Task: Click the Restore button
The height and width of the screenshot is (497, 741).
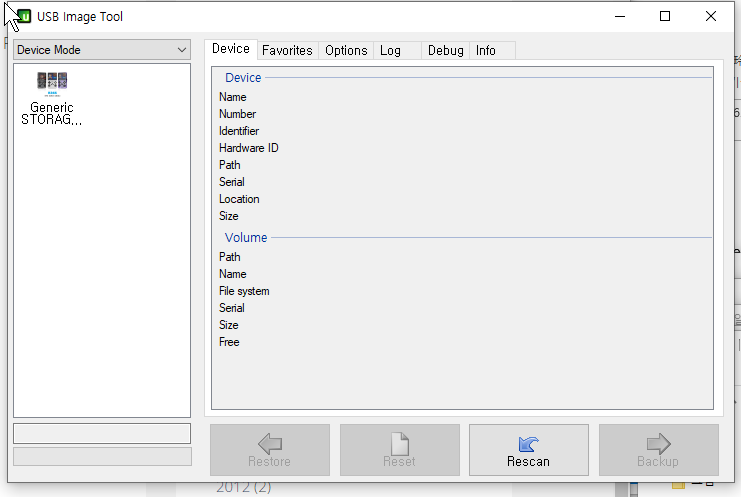Action: pyautogui.click(x=270, y=450)
